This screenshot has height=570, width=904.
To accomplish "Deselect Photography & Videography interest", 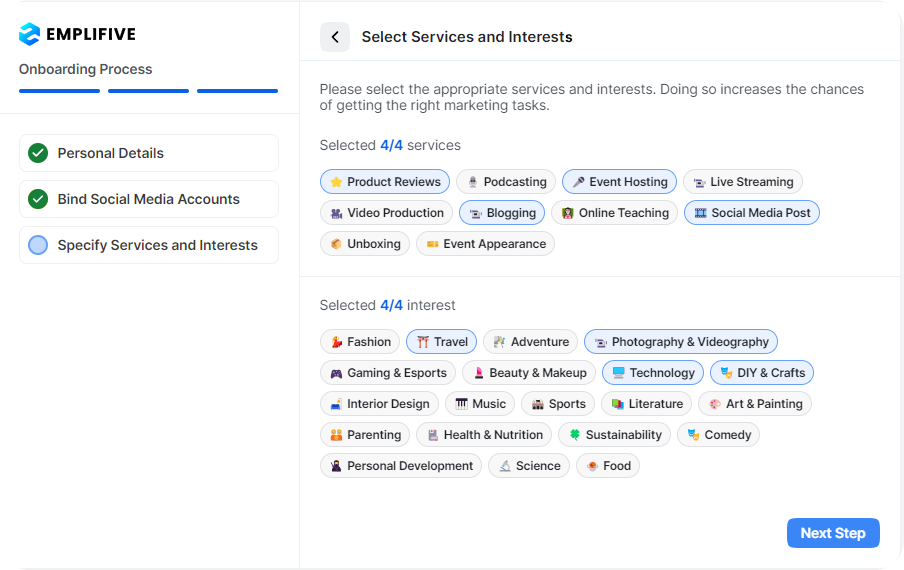I will (x=680, y=342).
